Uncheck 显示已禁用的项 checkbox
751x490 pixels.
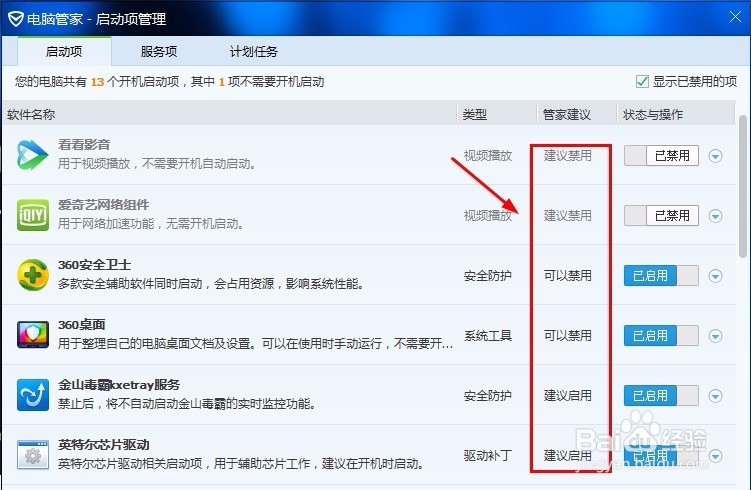click(642, 81)
